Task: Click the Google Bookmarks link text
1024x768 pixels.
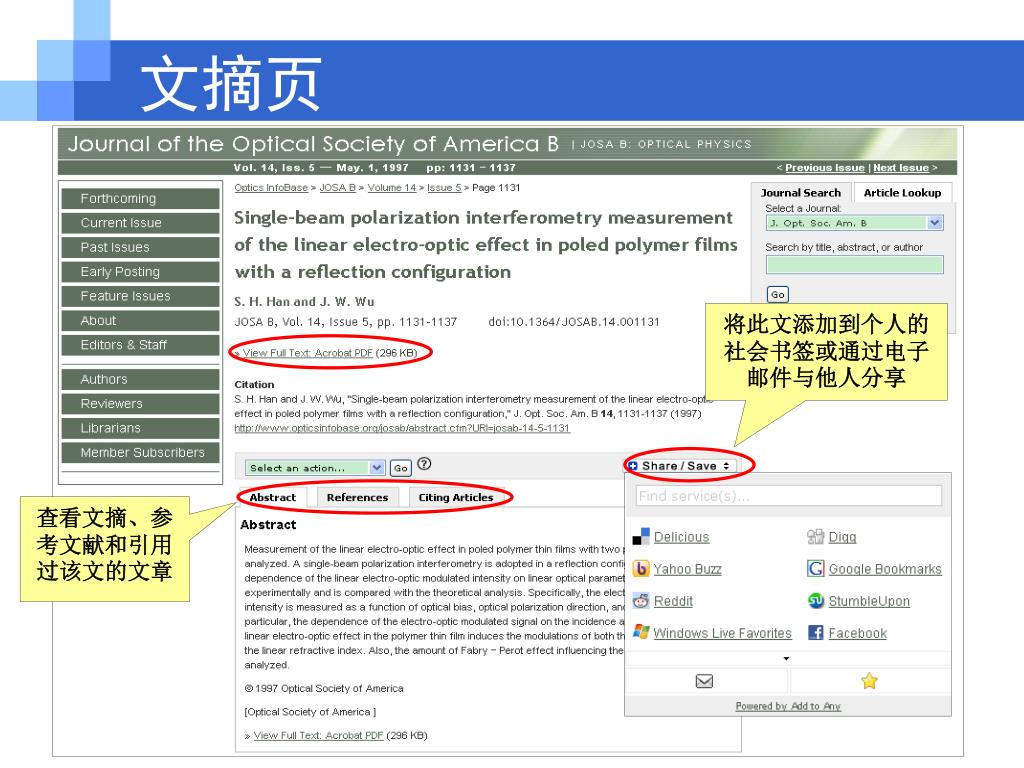Action: coord(885,569)
